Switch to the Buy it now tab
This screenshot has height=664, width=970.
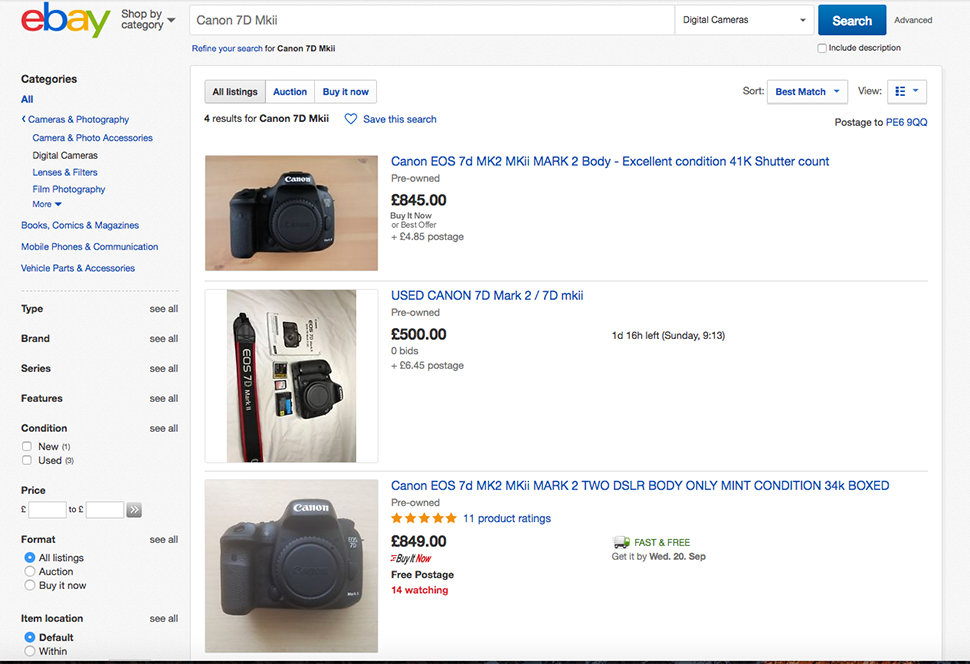[x=345, y=91]
